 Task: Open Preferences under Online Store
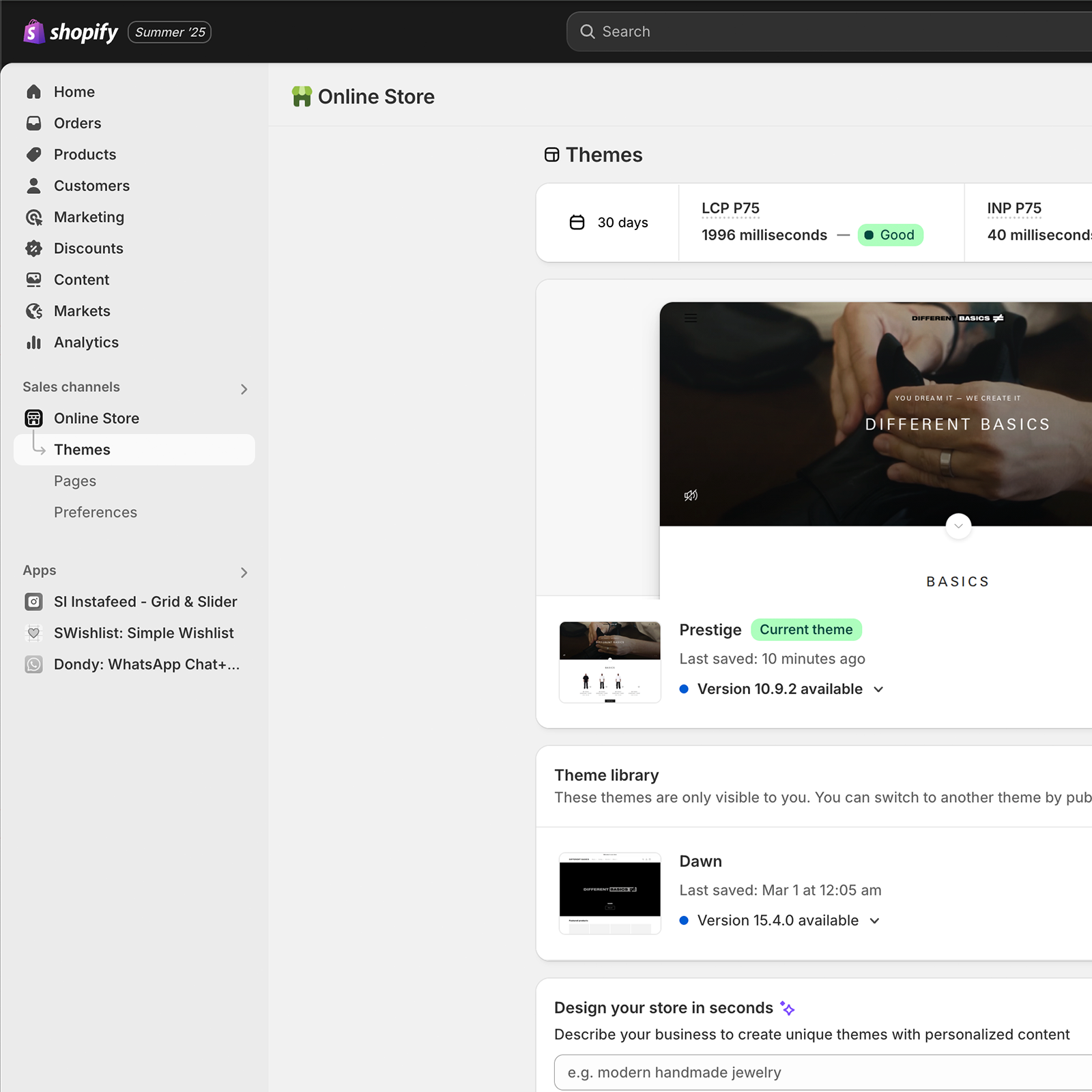[x=96, y=513]
